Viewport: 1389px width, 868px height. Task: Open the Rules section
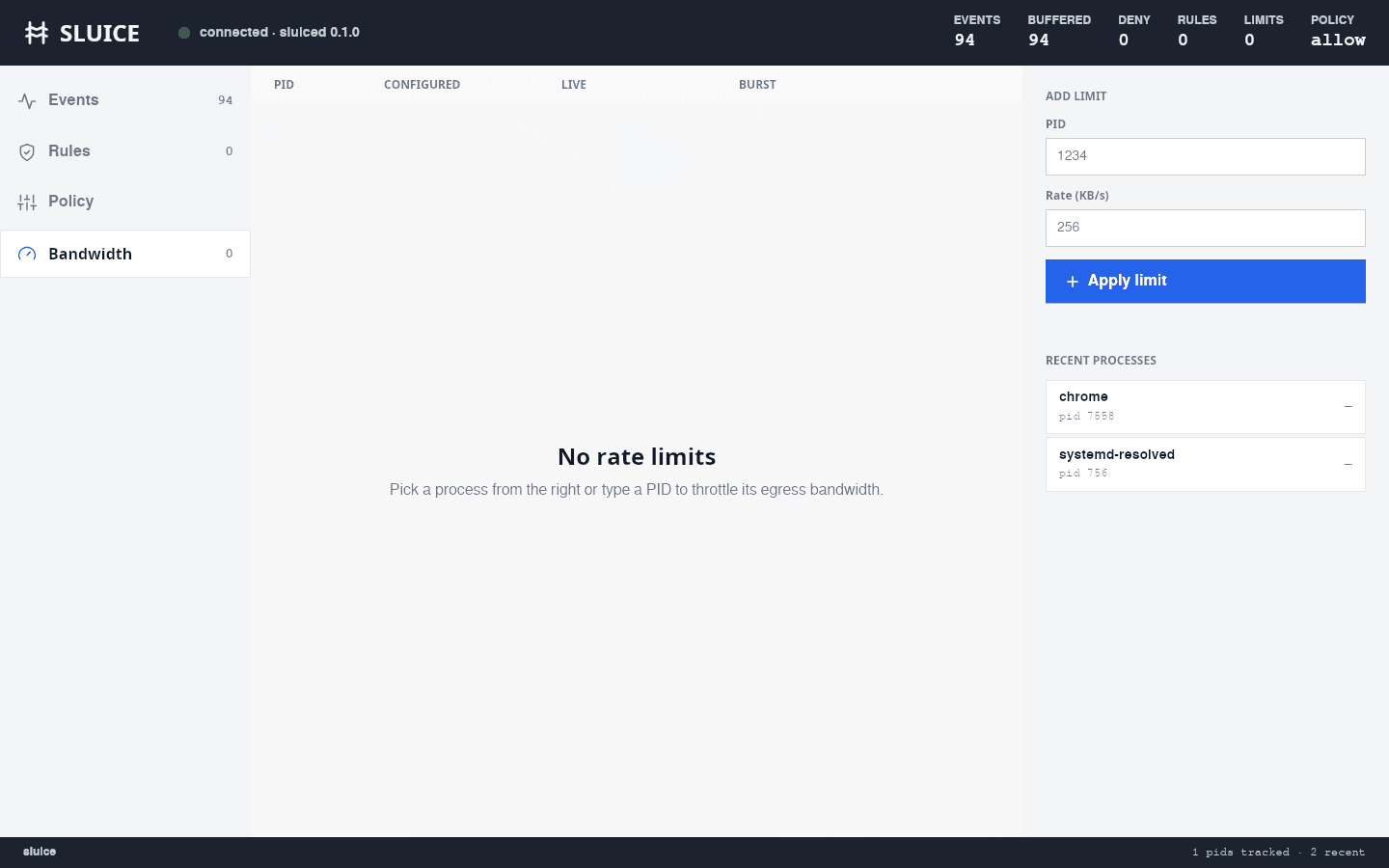pyautogui.click(x=125, y=151)
